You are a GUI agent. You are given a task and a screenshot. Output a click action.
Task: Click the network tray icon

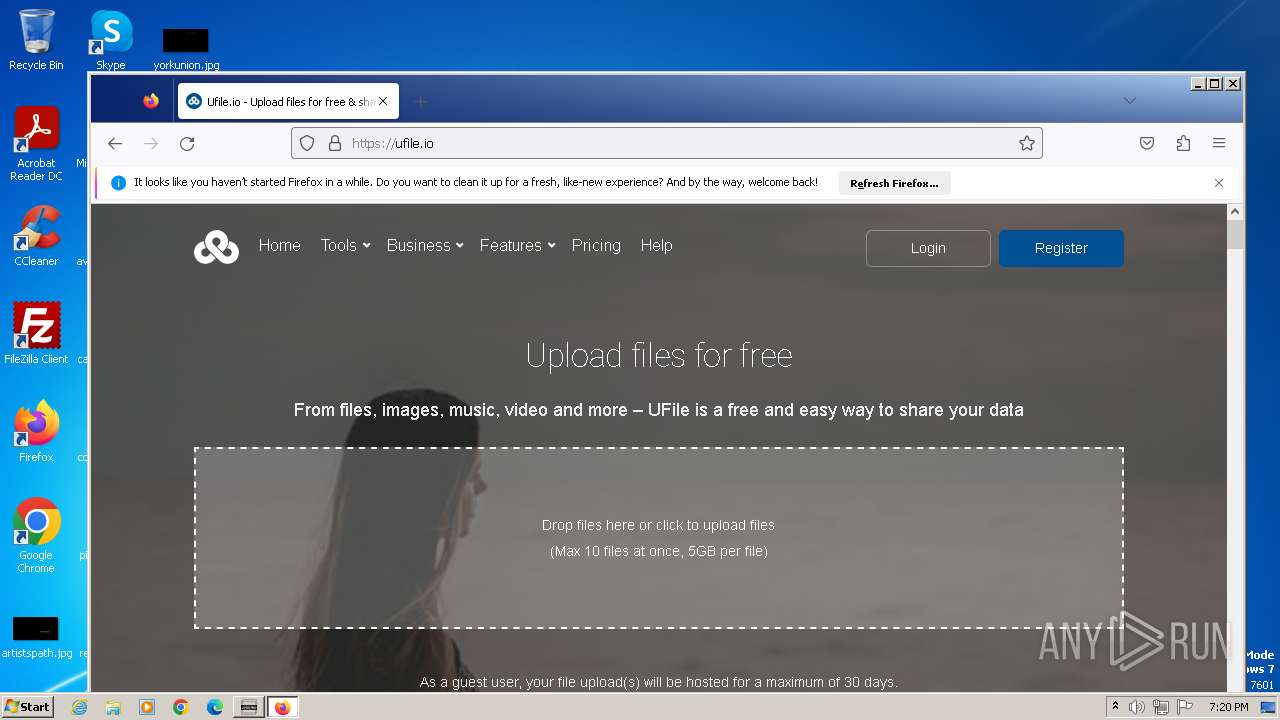tap(1161, 707)
